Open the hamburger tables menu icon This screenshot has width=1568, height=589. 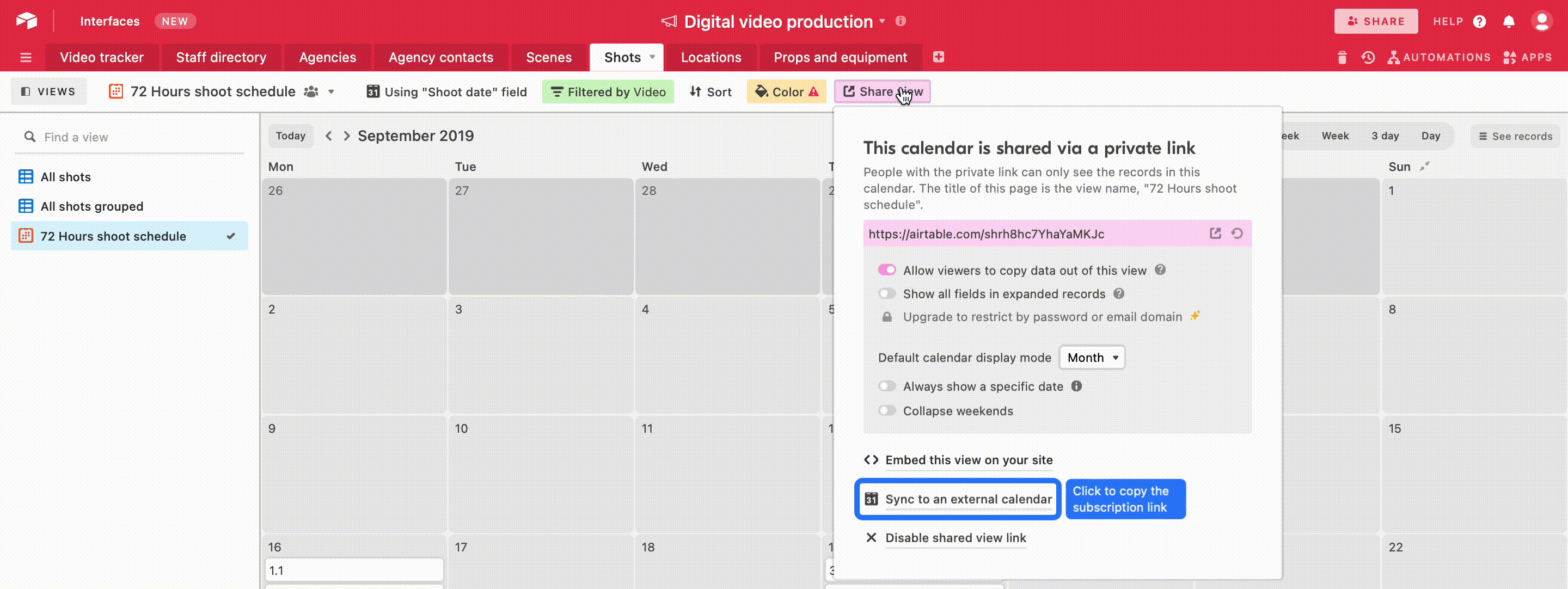point(26,58)
